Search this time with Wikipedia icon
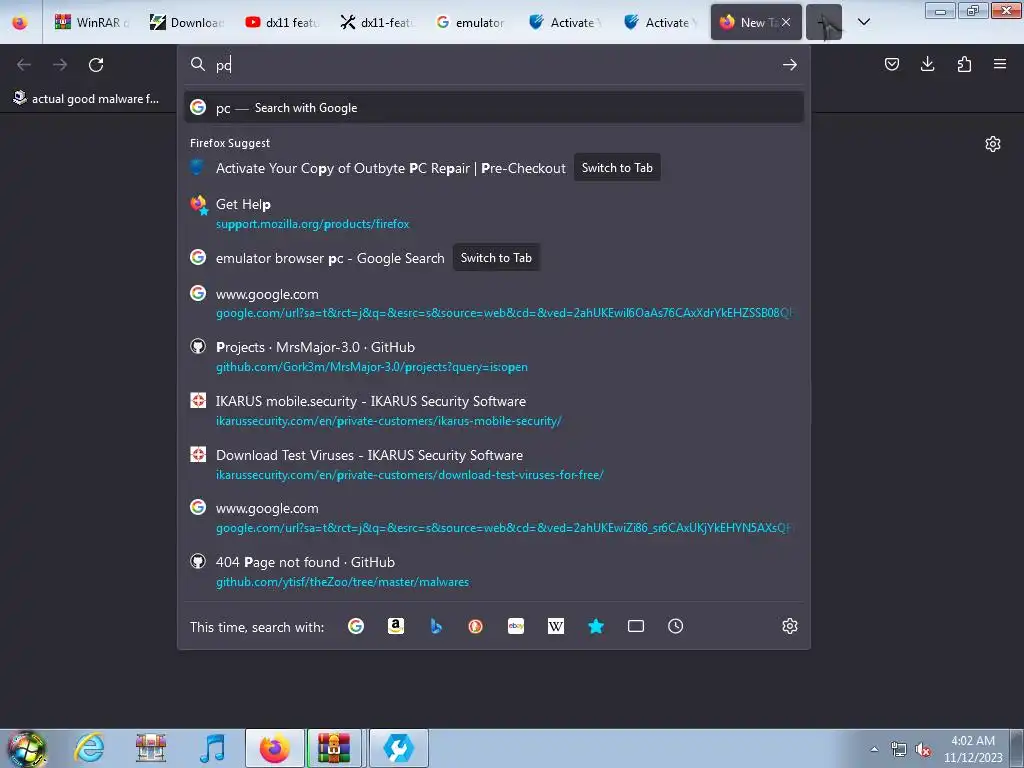This screenshot has width=1024, height=768. click(x=556, y=626)
